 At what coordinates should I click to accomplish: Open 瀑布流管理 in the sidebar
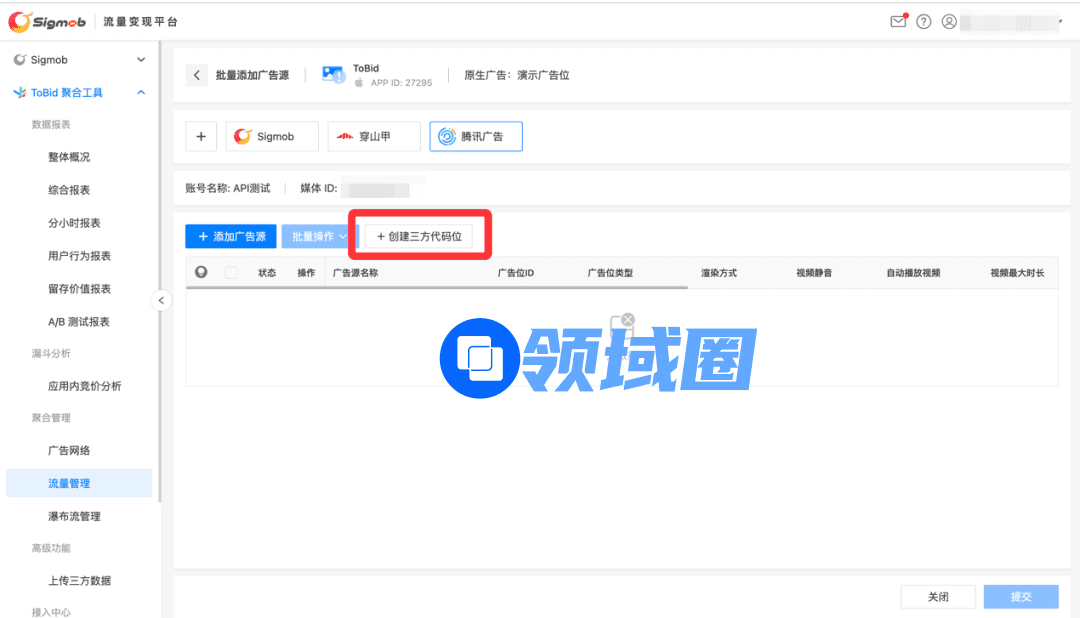coord(74,516)
